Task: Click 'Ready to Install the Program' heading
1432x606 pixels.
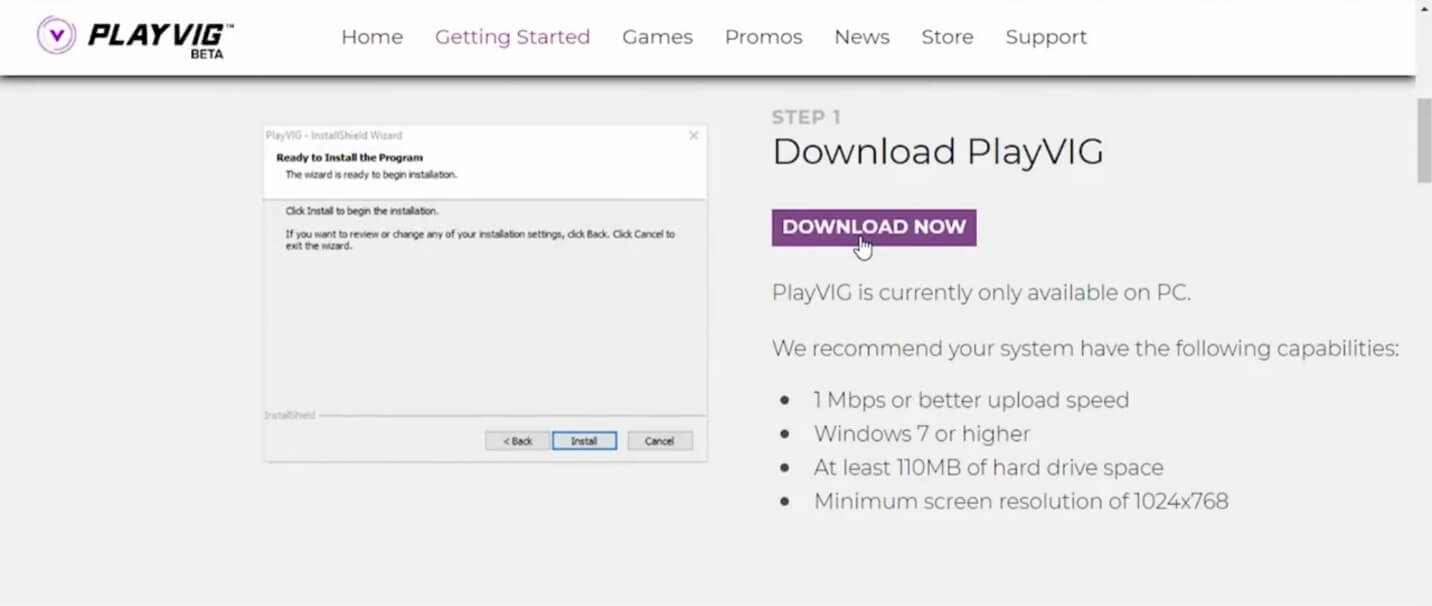Action: 349,158
